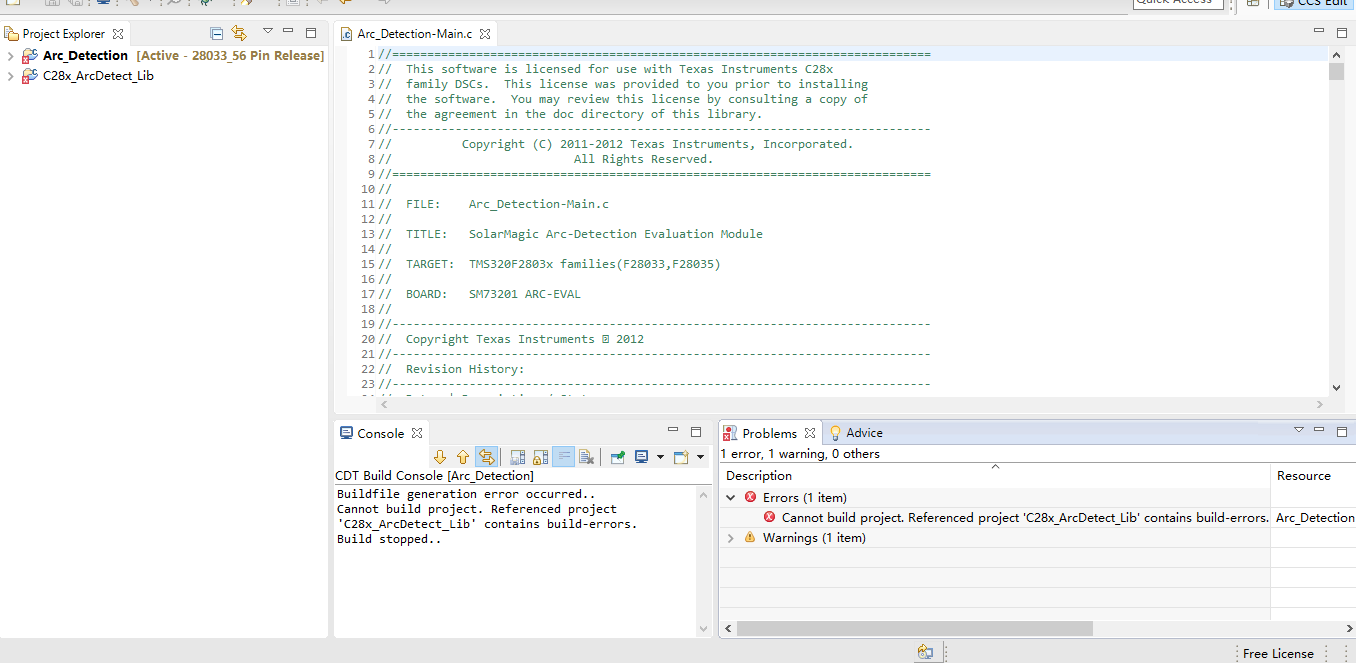Click Problems scroll-left arrow
1359x663 pixels.
click(x=727, y=628)
